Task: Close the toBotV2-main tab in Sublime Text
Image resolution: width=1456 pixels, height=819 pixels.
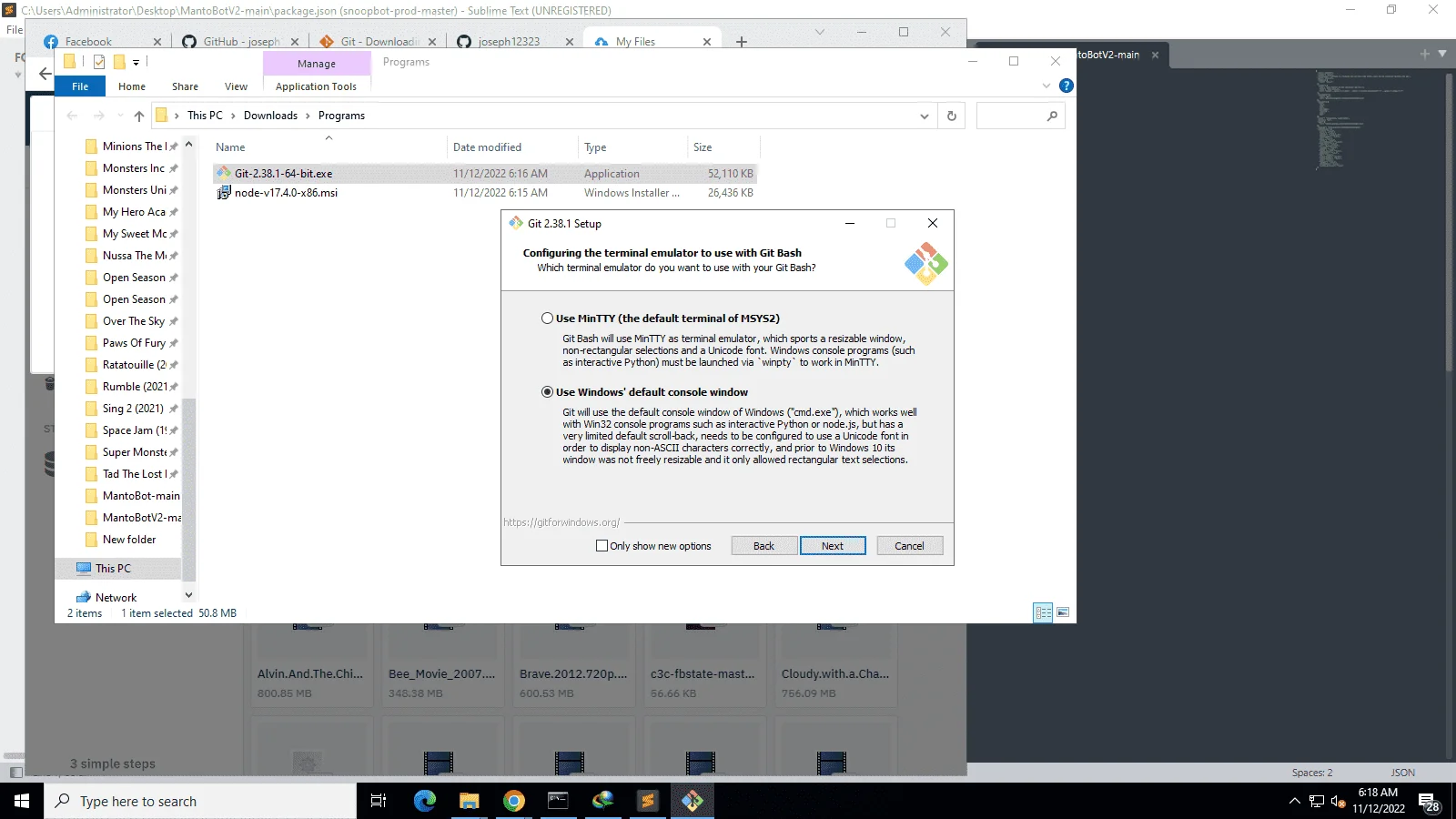Action: (1155, 55)
